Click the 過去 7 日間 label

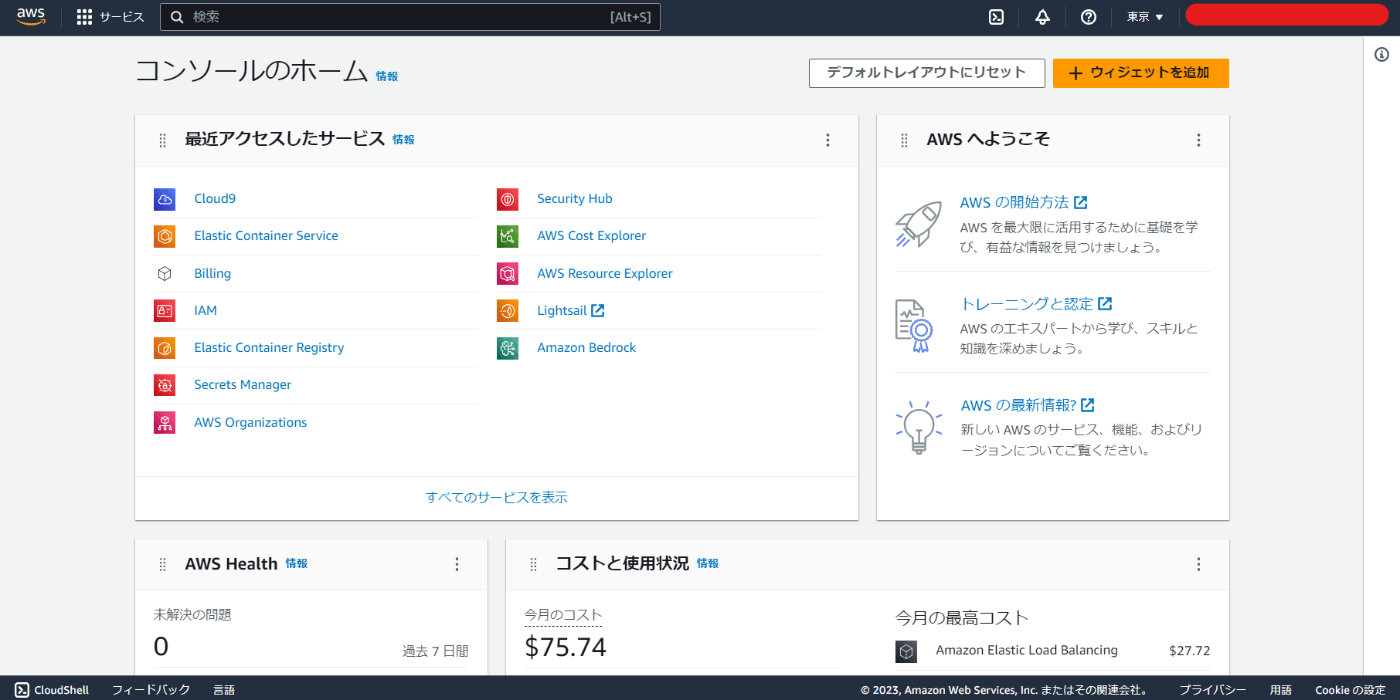[x=435, y=651]
